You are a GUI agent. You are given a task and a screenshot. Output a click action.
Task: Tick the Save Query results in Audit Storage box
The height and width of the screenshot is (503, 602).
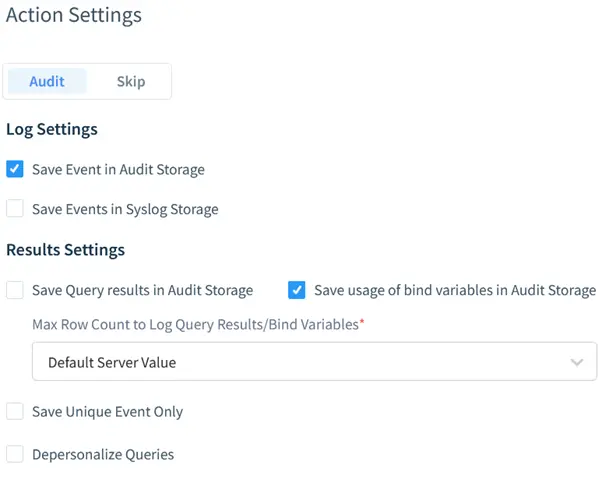(x=15, y=290)
